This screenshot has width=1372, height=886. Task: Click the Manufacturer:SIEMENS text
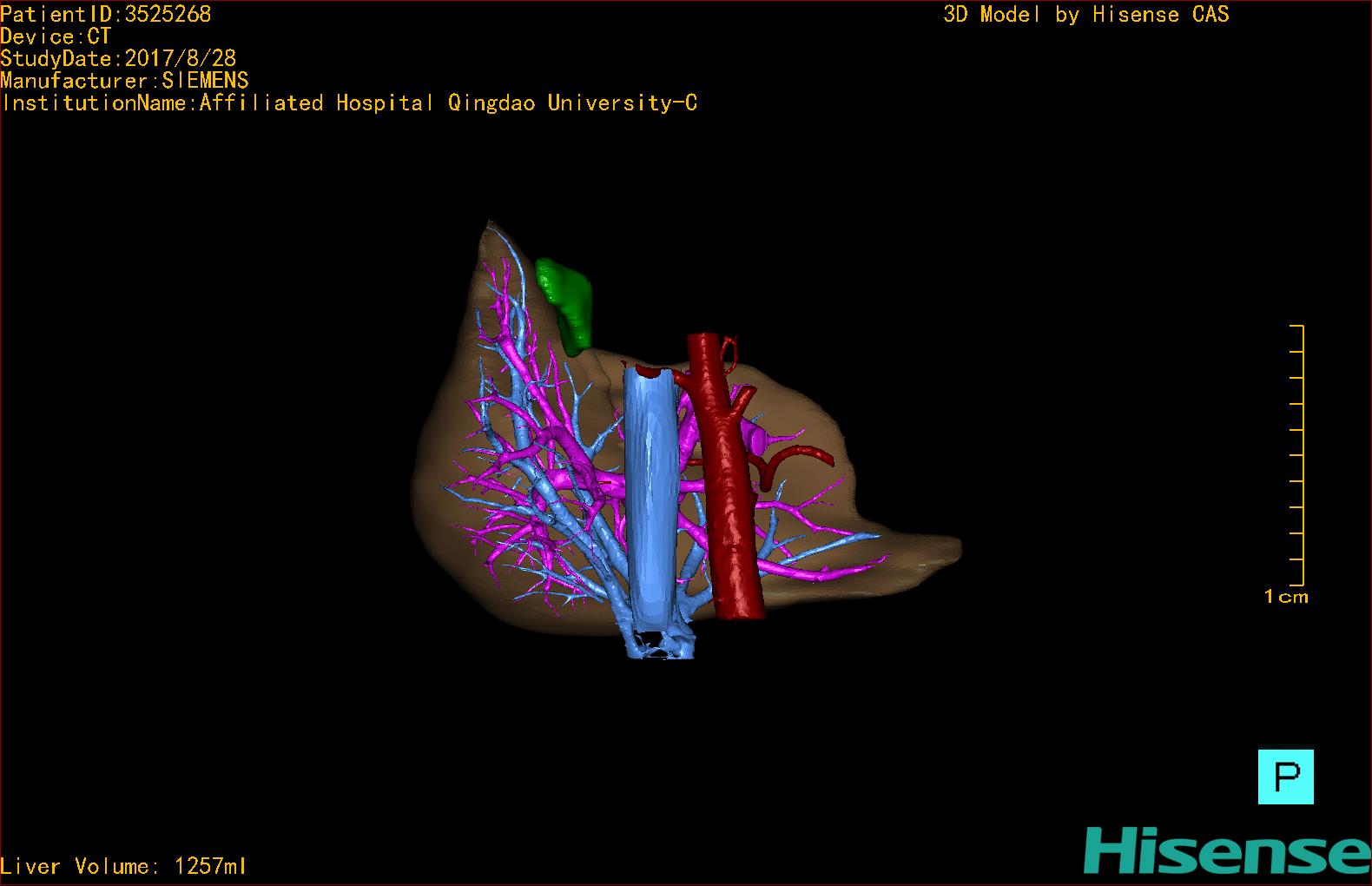[x=124, y=81]
